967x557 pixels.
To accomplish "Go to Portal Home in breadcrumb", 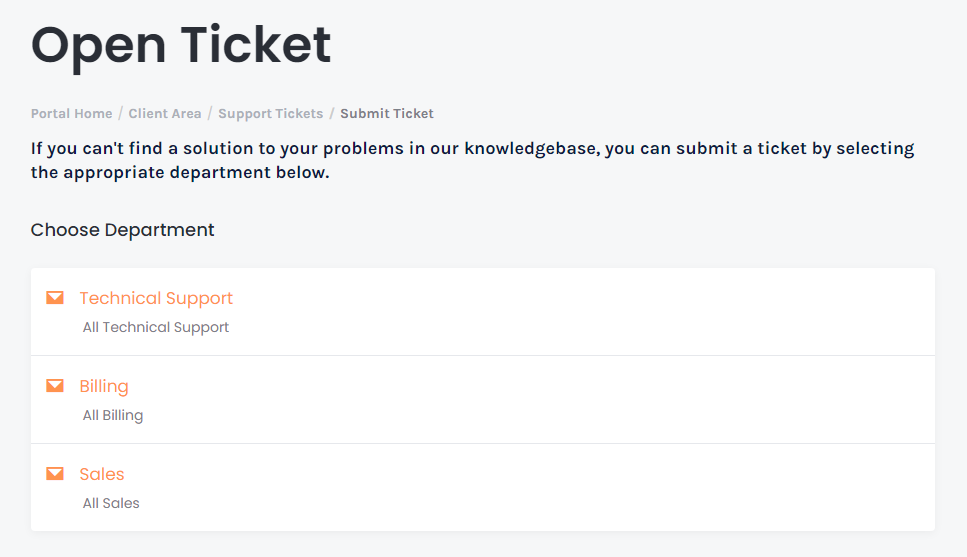I will (72, 113).
